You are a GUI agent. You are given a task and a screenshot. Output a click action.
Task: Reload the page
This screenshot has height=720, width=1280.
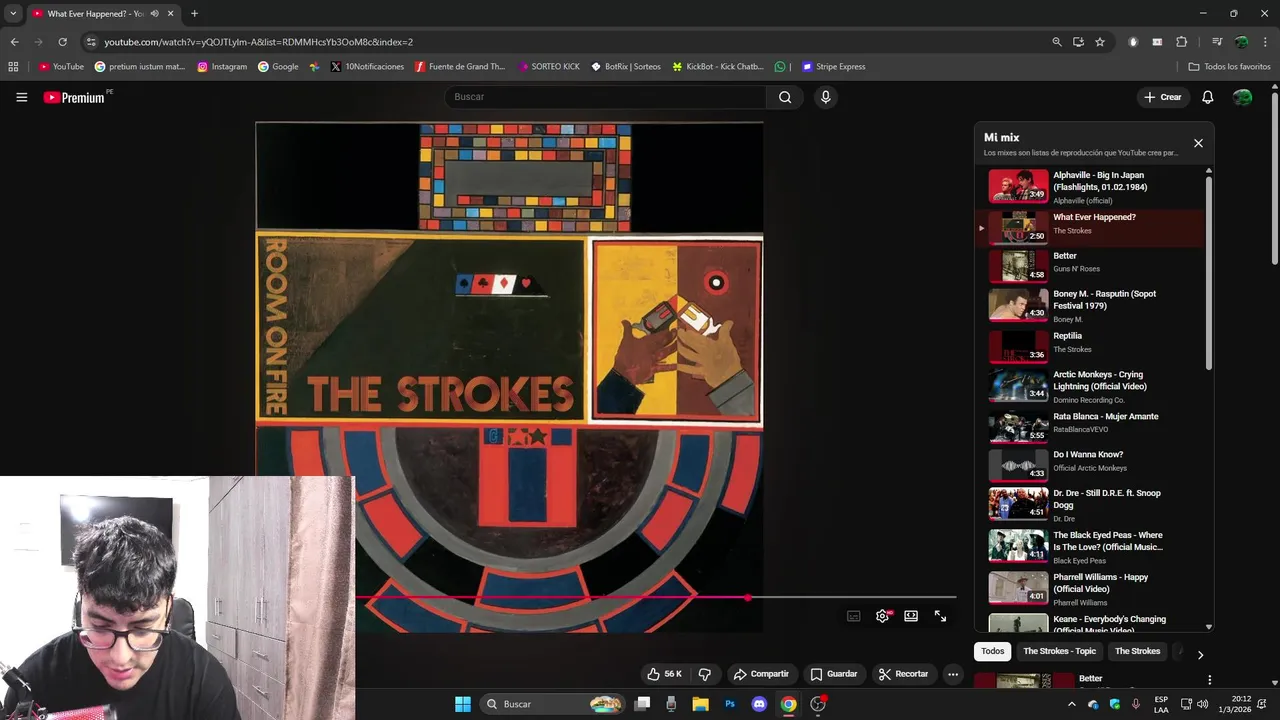[x=62, y=42]
